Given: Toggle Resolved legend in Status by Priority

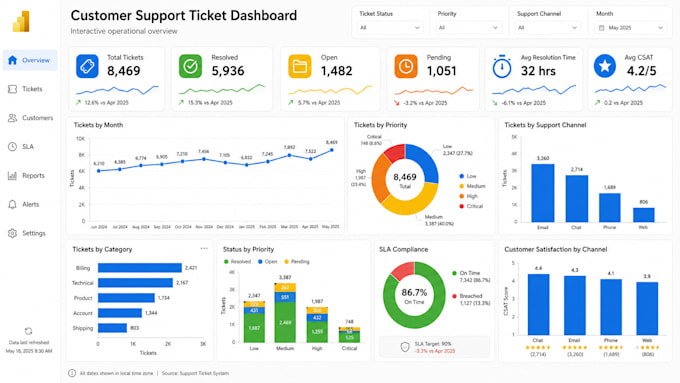Looking at the screenshot, I should click(237, 262).
